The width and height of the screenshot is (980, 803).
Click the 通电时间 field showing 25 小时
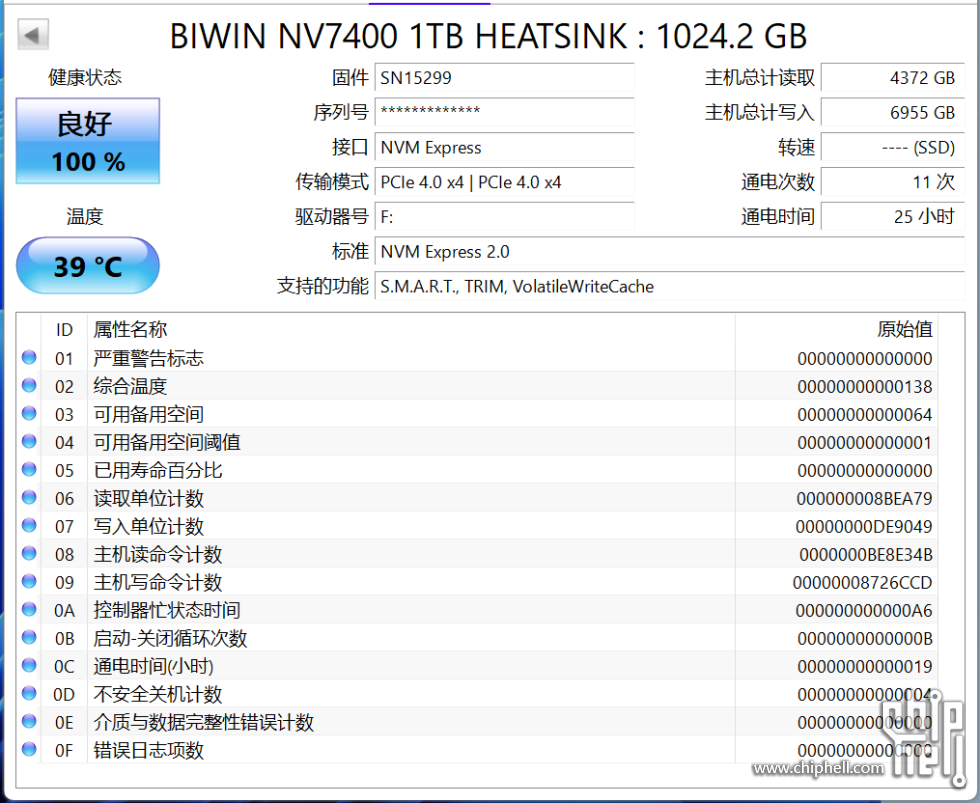(892, 217)
